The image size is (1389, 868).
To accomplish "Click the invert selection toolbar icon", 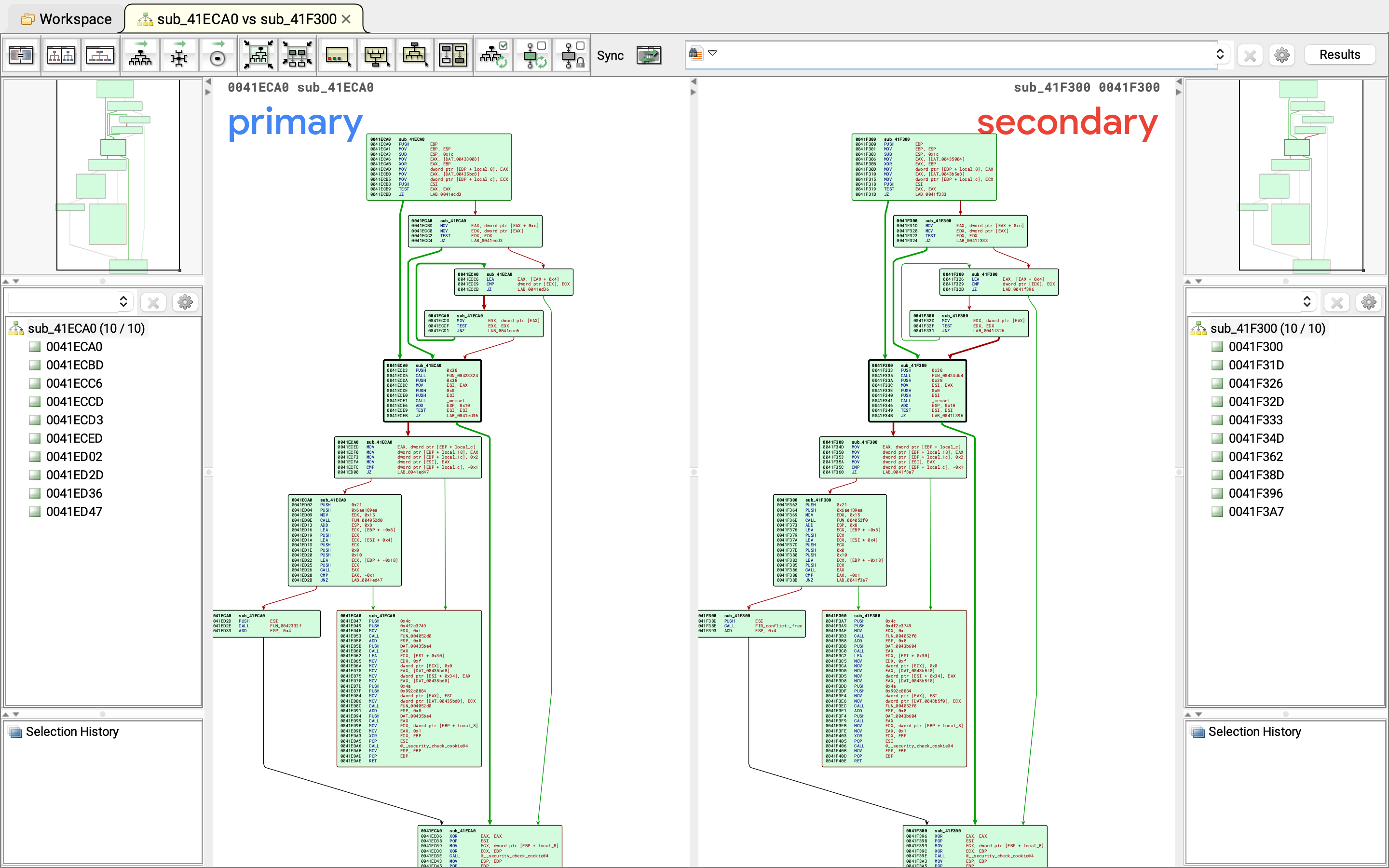I will pyautogui.click(x=453, y=55).
